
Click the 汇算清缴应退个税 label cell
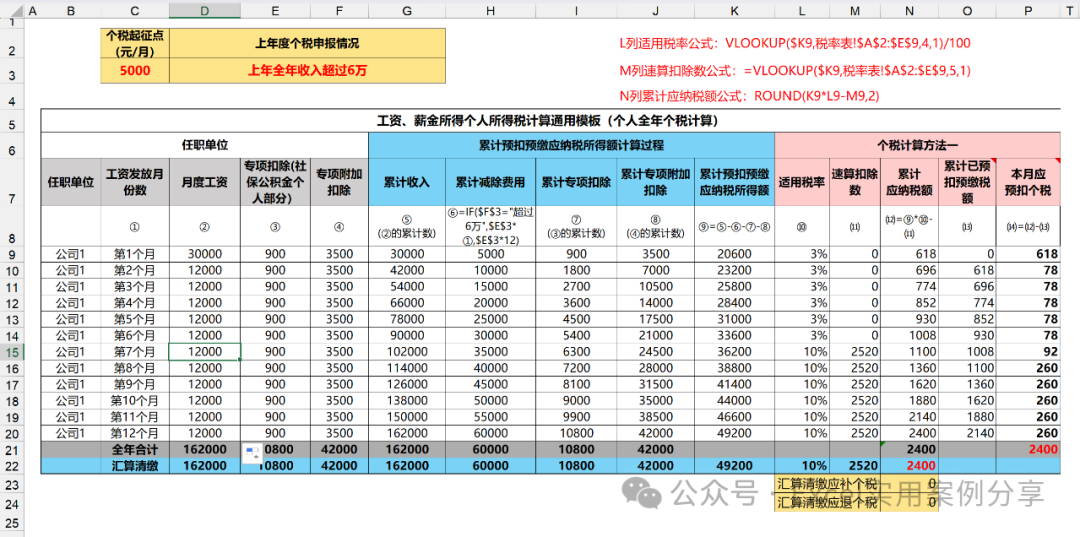pyautogui.click(x=827, y=502)
